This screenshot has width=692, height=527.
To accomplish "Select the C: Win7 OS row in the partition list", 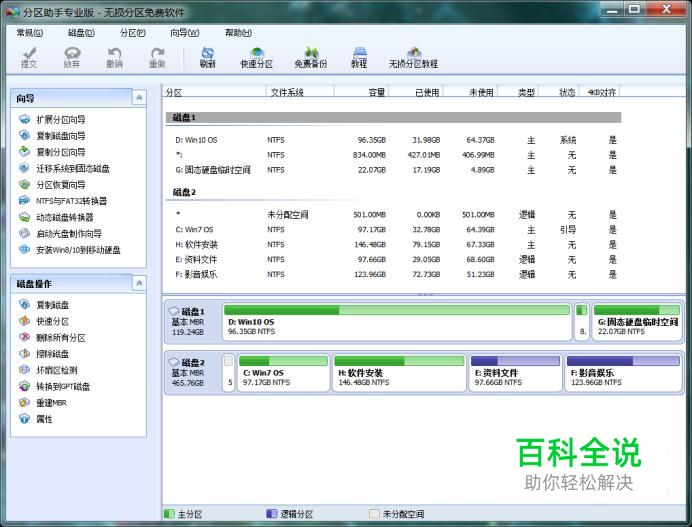I will click(x=195, y=230).
